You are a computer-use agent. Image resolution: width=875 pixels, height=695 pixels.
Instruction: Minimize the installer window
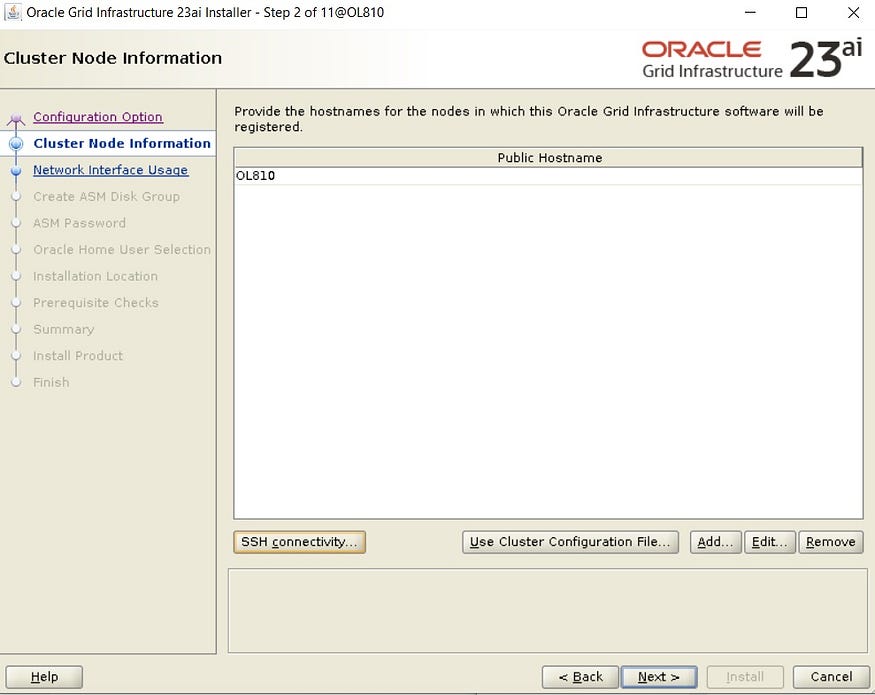point(751,12)
